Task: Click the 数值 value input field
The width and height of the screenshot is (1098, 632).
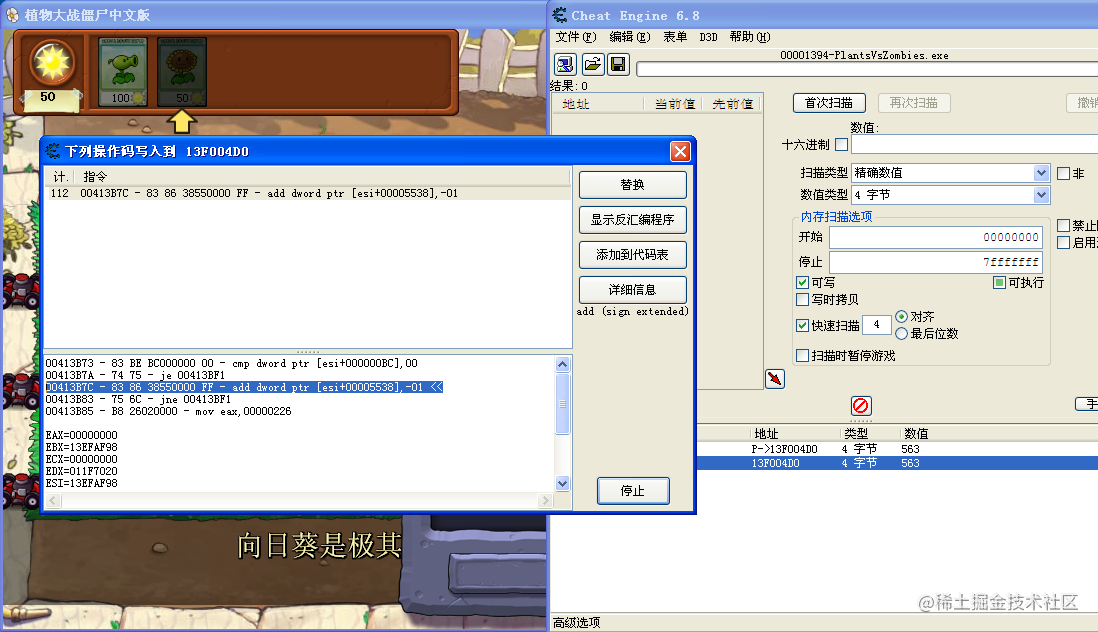Action: [974, 144]
